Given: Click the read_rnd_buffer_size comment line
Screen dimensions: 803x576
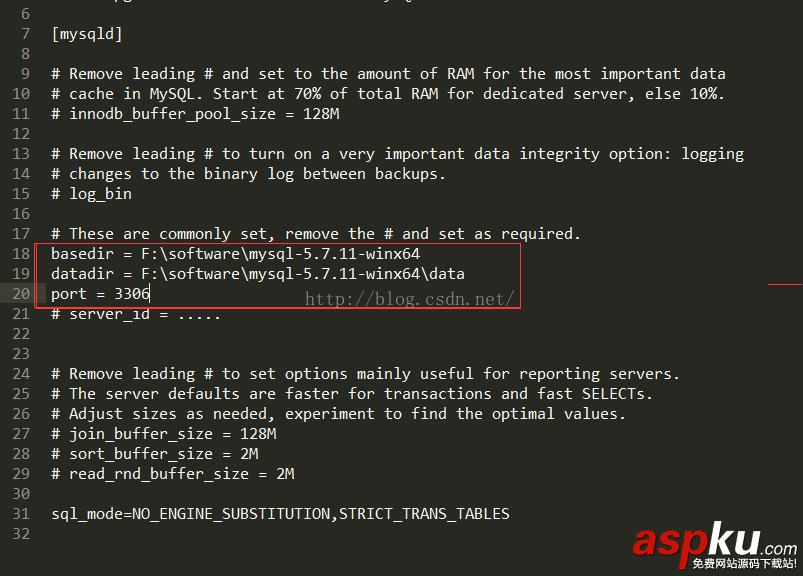Looking at the screenshot, I should (173, 474).
